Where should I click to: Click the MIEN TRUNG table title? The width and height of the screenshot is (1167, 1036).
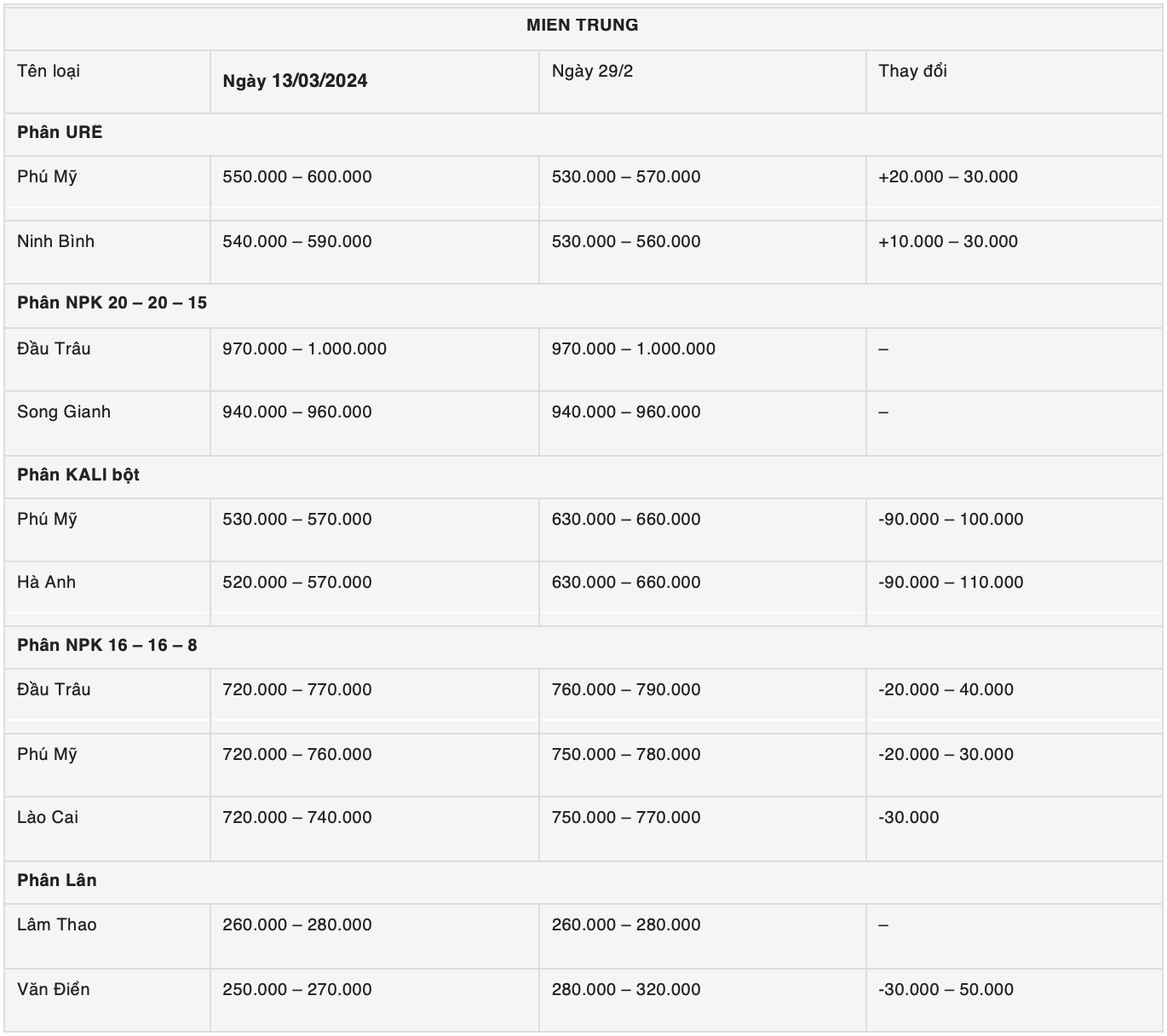click(582, 26)
